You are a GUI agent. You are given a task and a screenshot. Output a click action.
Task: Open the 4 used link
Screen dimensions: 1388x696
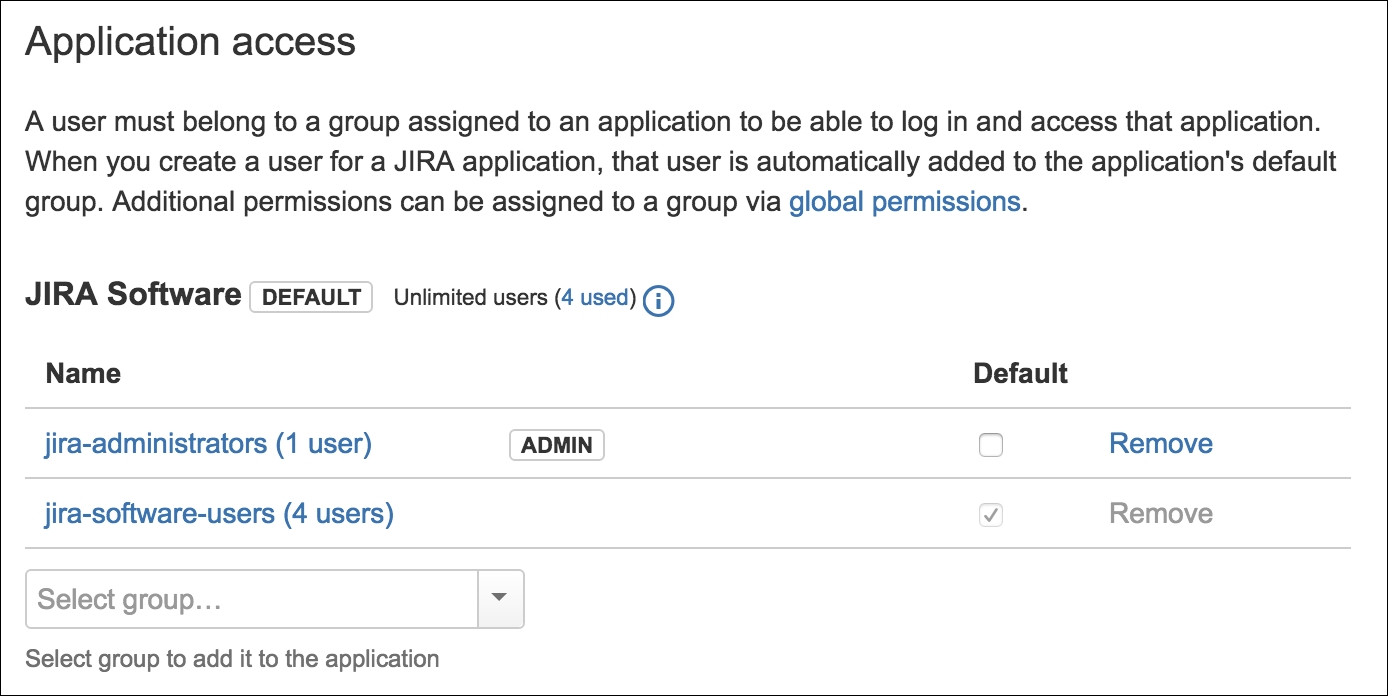[x=595, y=297]
